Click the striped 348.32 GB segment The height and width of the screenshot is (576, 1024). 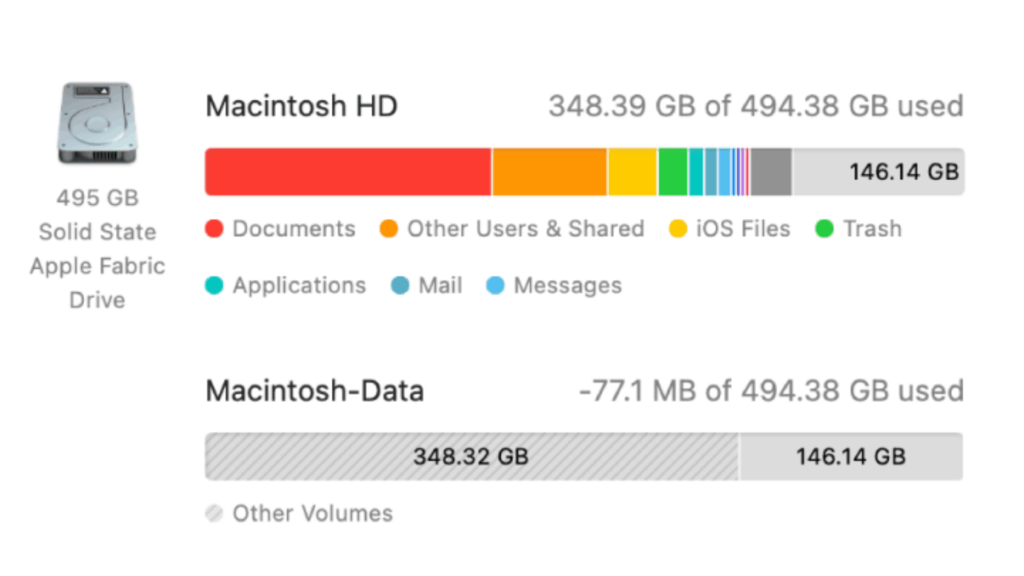(471, 457)
